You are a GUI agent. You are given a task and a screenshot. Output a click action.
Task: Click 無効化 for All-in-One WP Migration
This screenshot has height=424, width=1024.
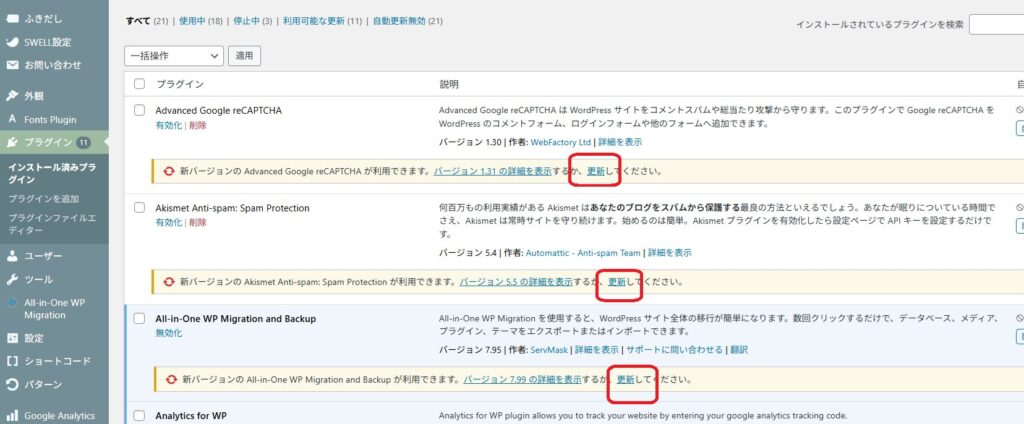(169, 333)
